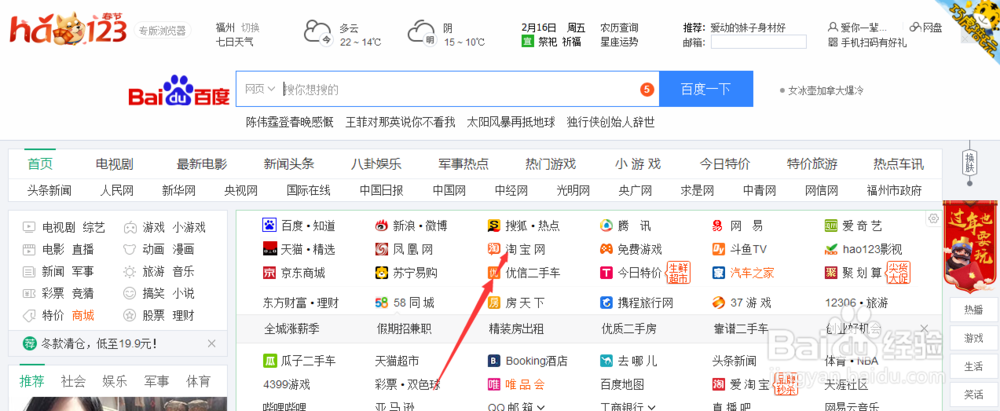Open the 37游戏 icon
The width and height of the screenshot is (1000, 411).
pos(718,303)
